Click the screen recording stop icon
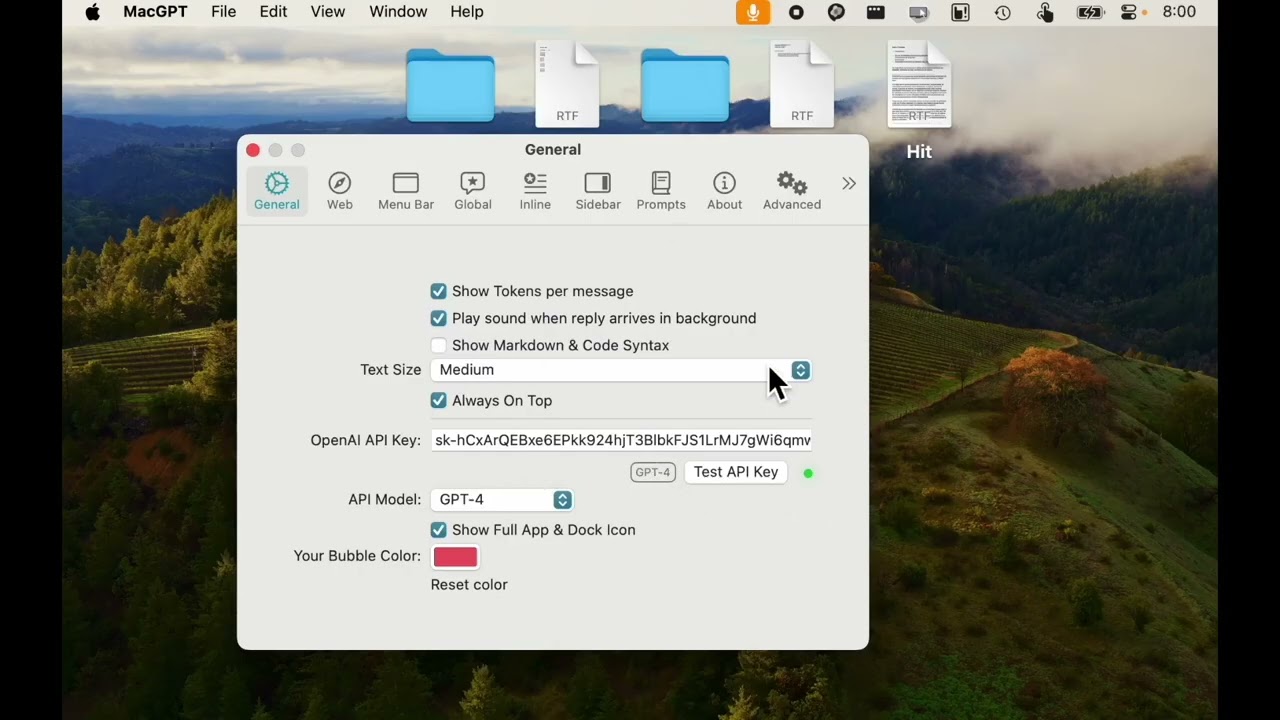Screen dimensions: 1280x720 [796, 12]
